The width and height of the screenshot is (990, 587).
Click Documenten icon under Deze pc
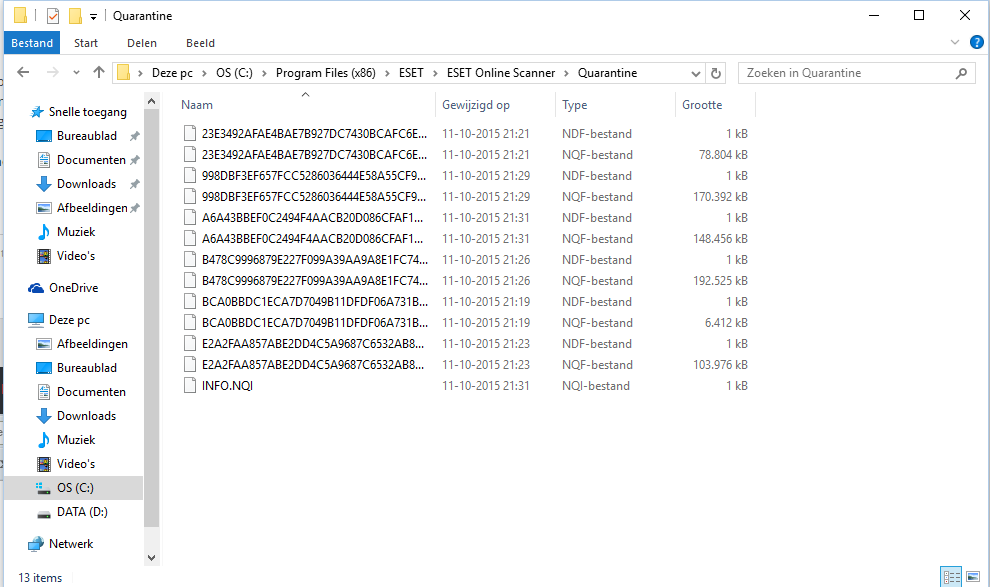tap(44, 392)
